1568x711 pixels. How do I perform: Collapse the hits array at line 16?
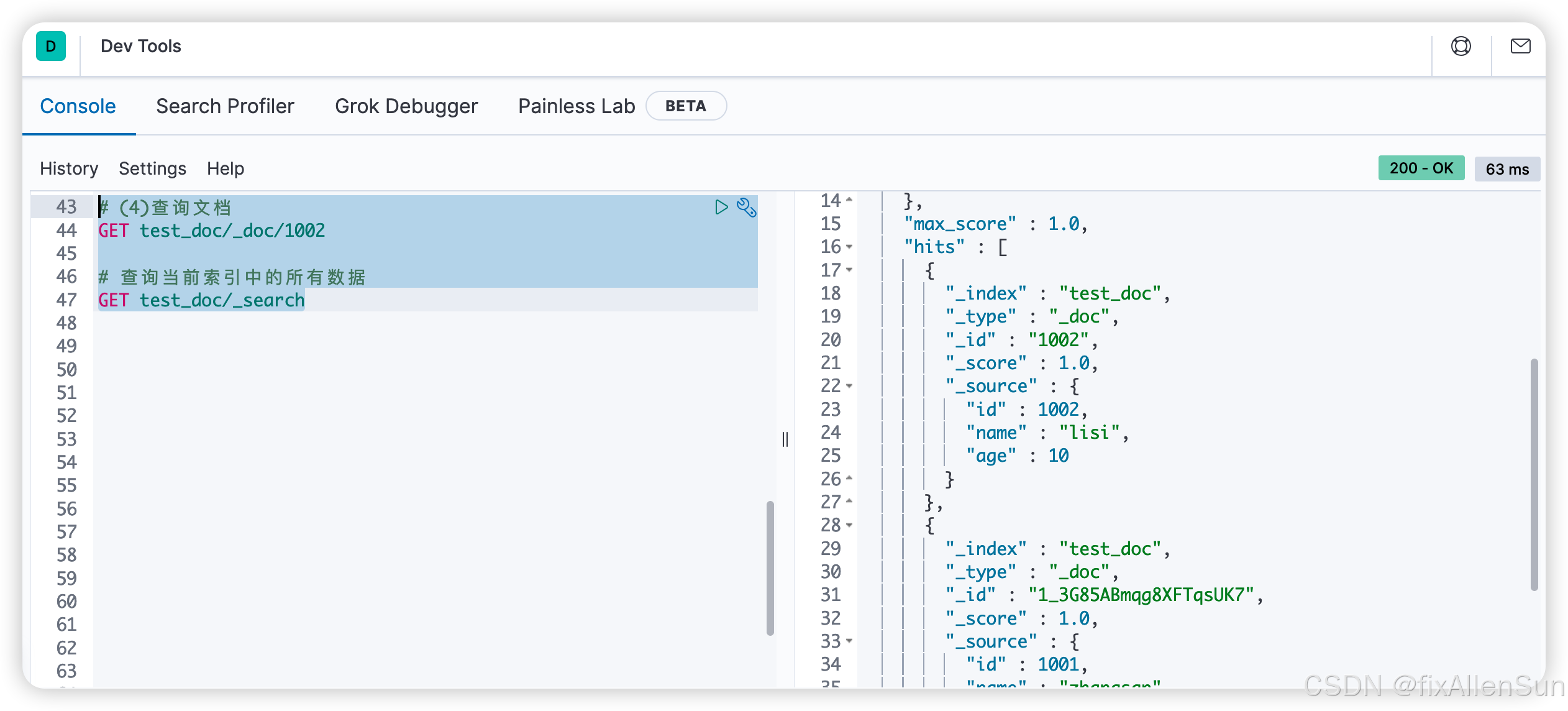click(x=849, y=247)
